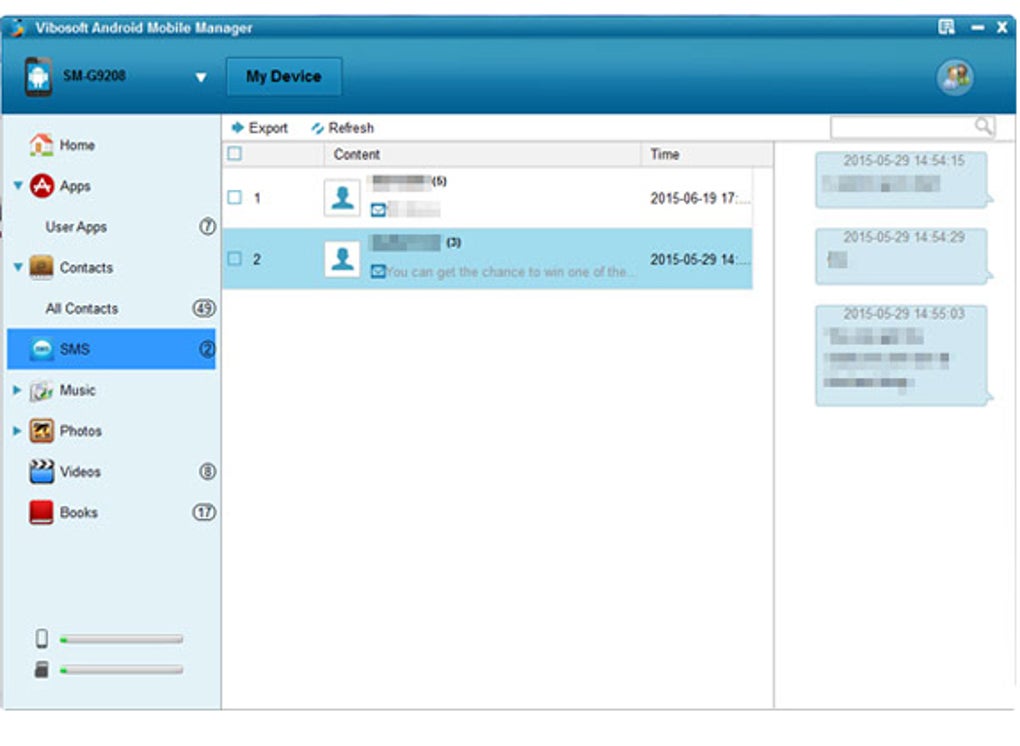Click row number 1 in list
The width and height of the screenshot is (1020, 746).
tap(258, 198)
